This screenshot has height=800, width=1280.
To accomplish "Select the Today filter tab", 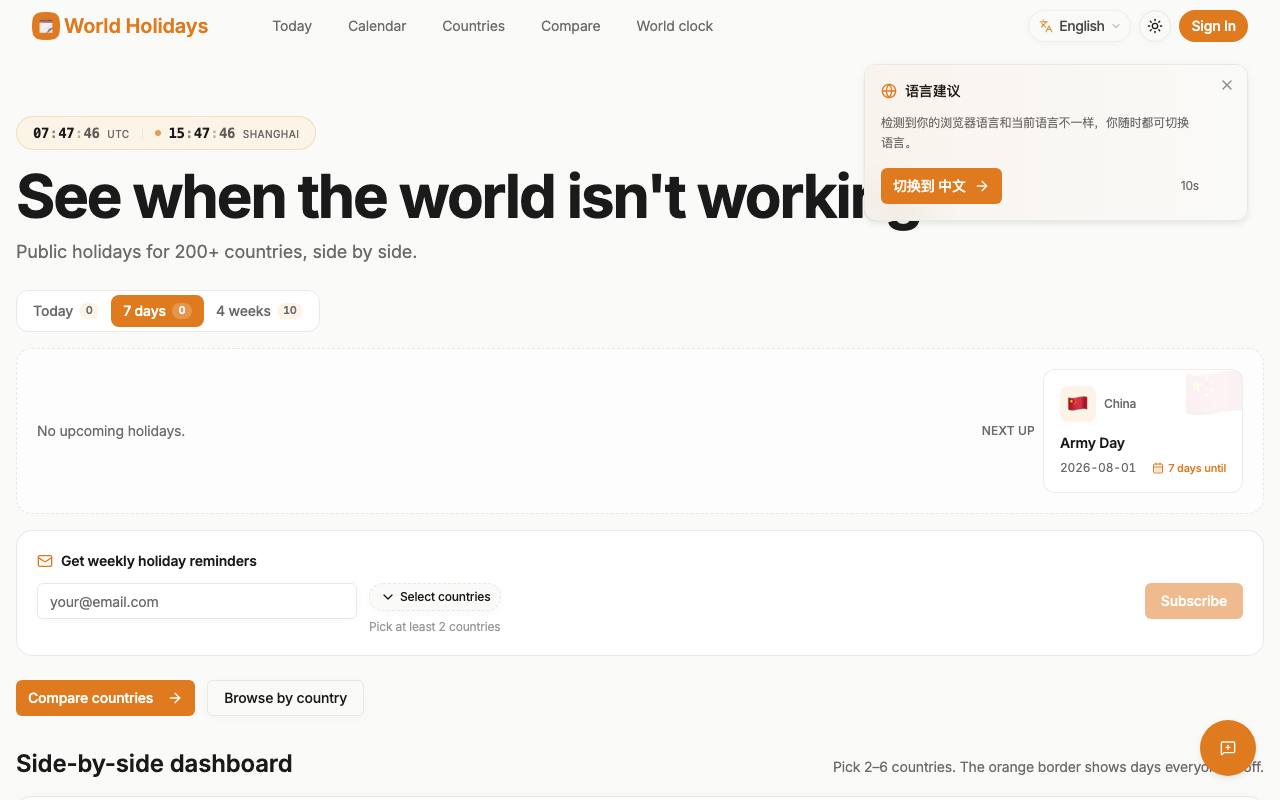I will point(64,311).
